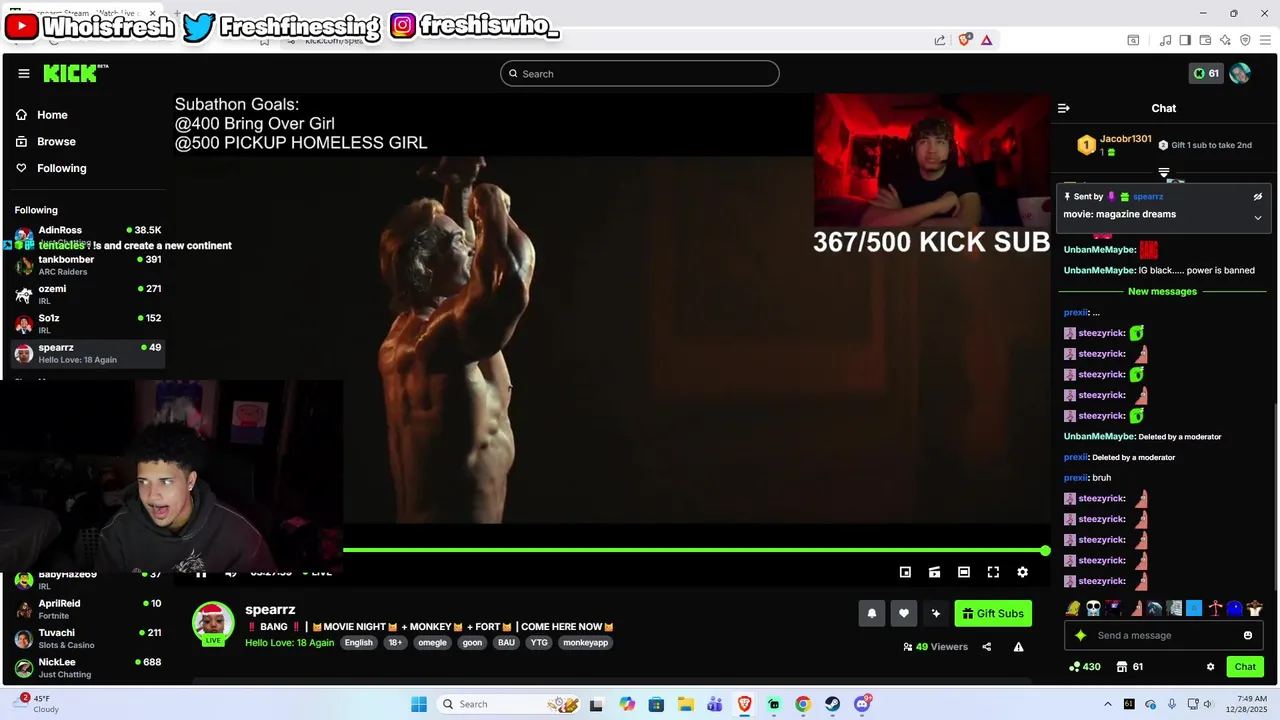Open the So1z channel in Following
1280x720 pixels.
tap(88, 323)
